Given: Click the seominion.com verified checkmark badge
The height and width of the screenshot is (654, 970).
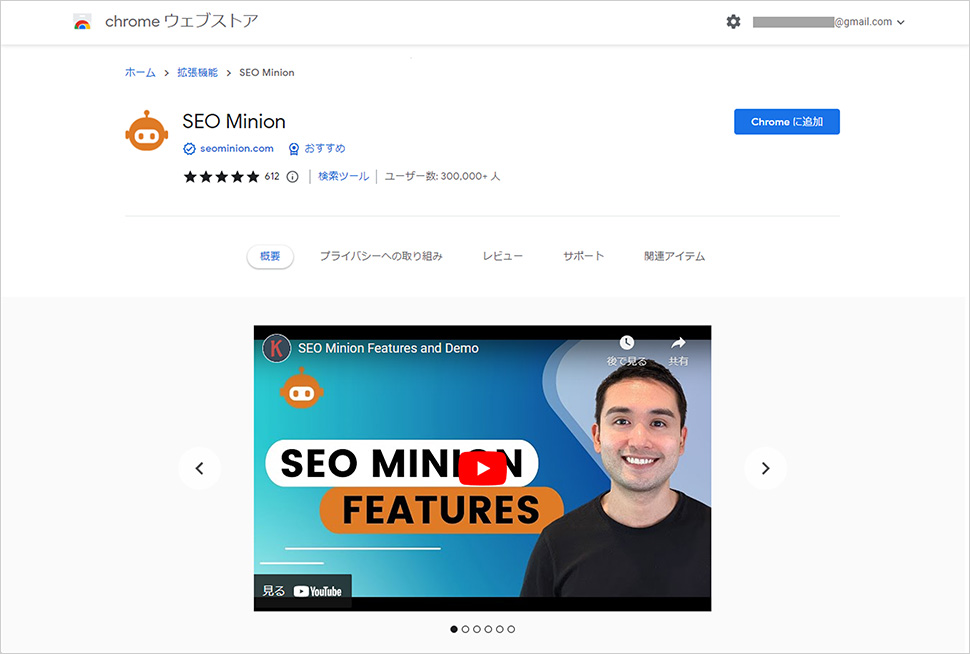Looking at the screenshot, I should pos(189,148).
